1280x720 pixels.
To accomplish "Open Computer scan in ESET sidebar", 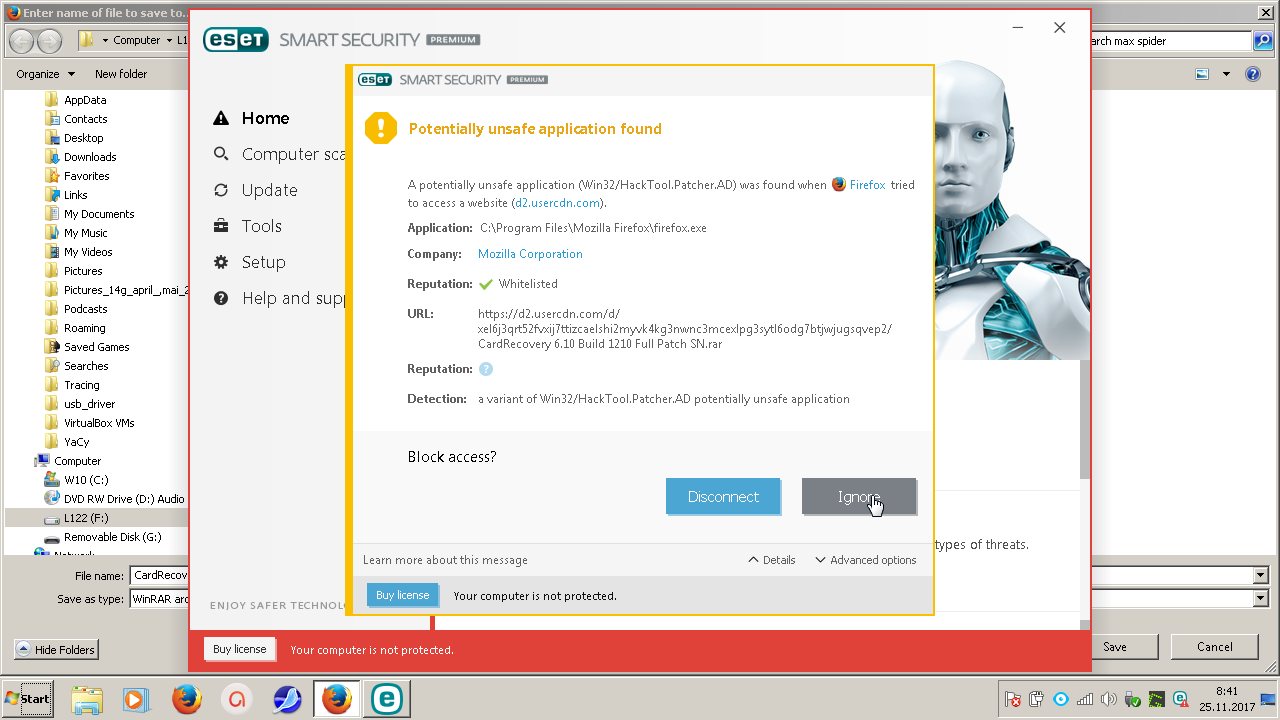I will 294,154.
